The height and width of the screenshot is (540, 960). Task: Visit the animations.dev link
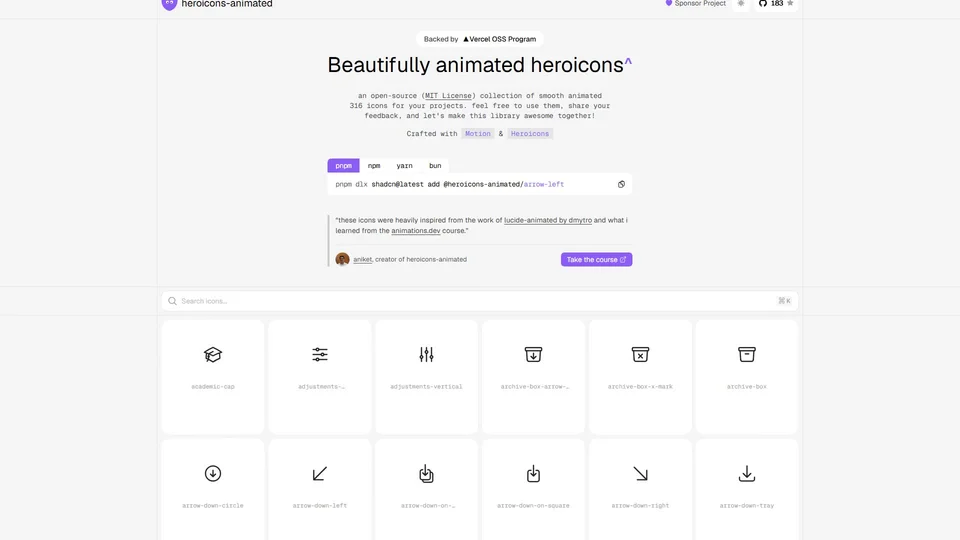(x=416, y=231)
